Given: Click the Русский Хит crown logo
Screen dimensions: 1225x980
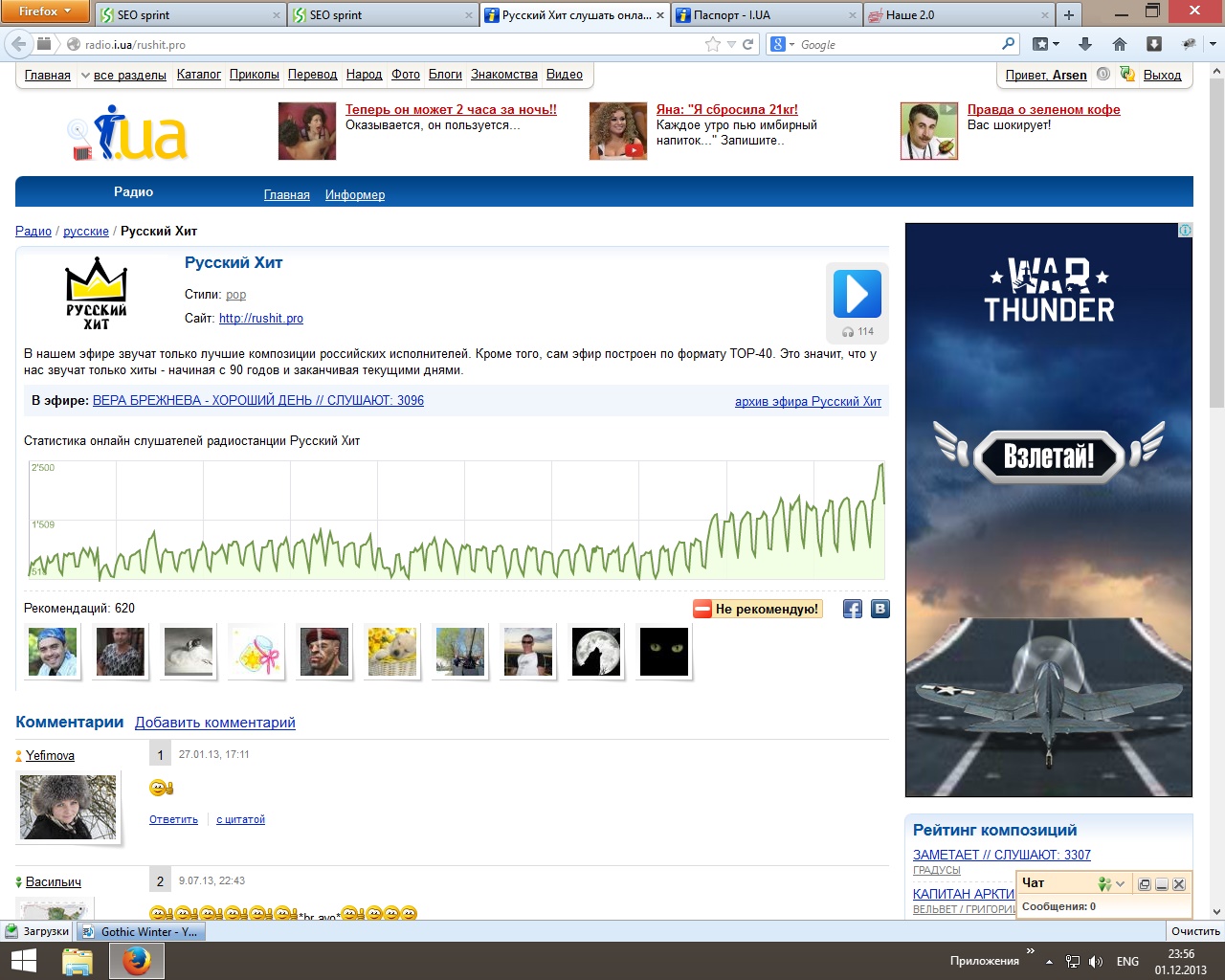Looking at the screenshot, I should click(96, 293).
